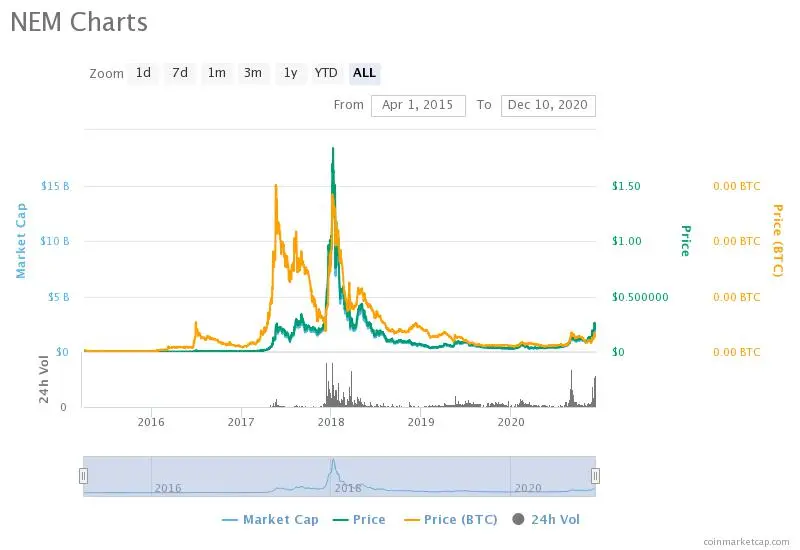Click the Market Cap vertical axis title

[x=21, y=241]
